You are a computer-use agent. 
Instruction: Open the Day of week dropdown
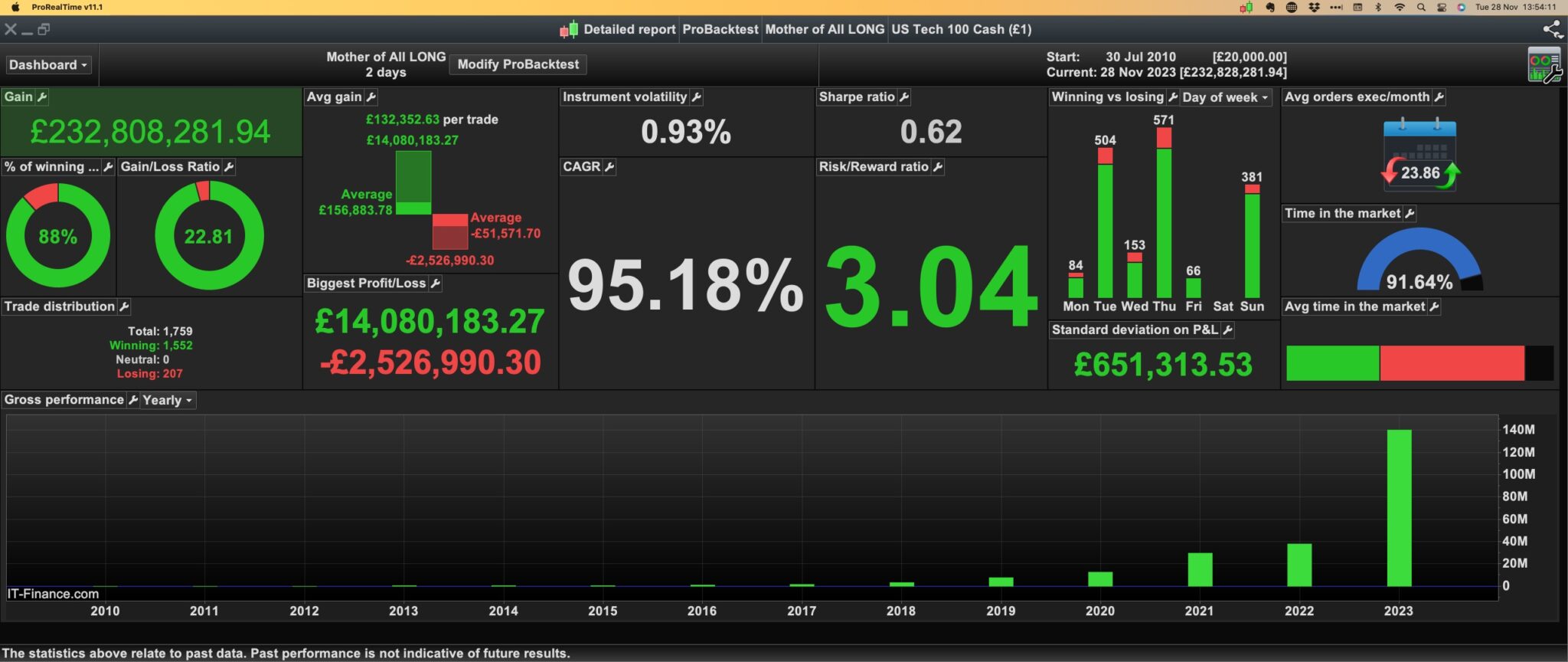(x=1225, y=97)
